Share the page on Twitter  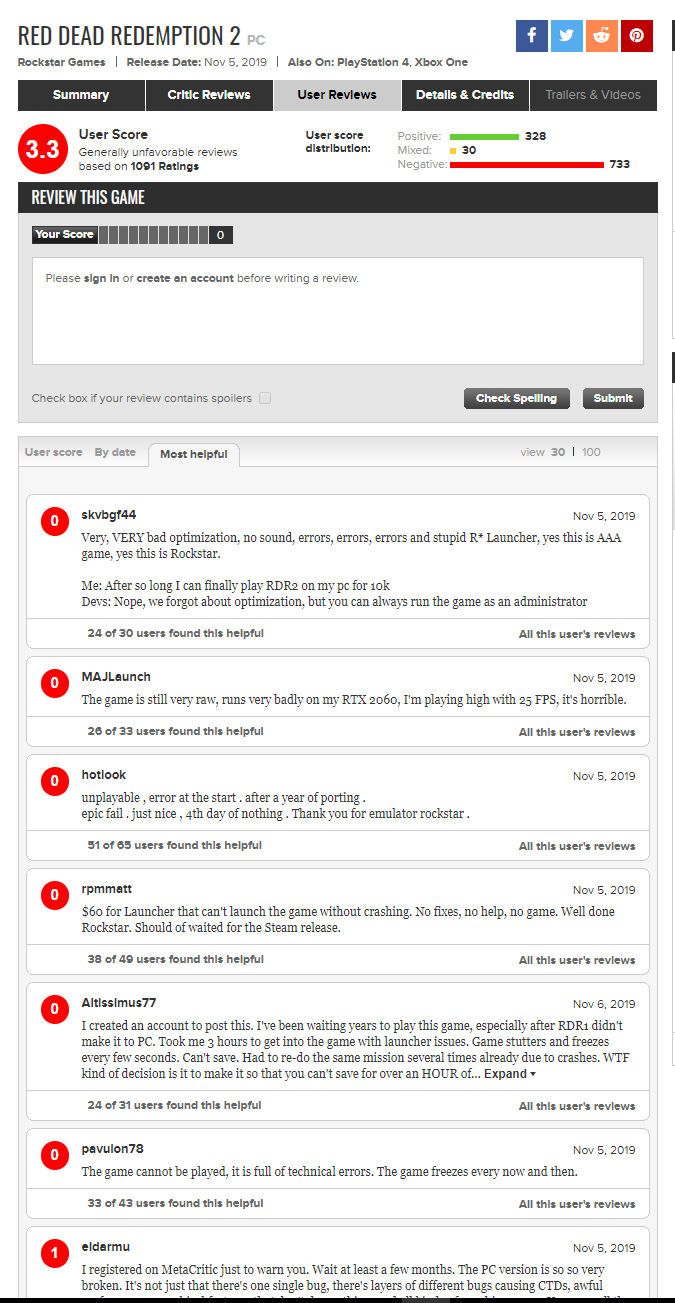point(567,36)
